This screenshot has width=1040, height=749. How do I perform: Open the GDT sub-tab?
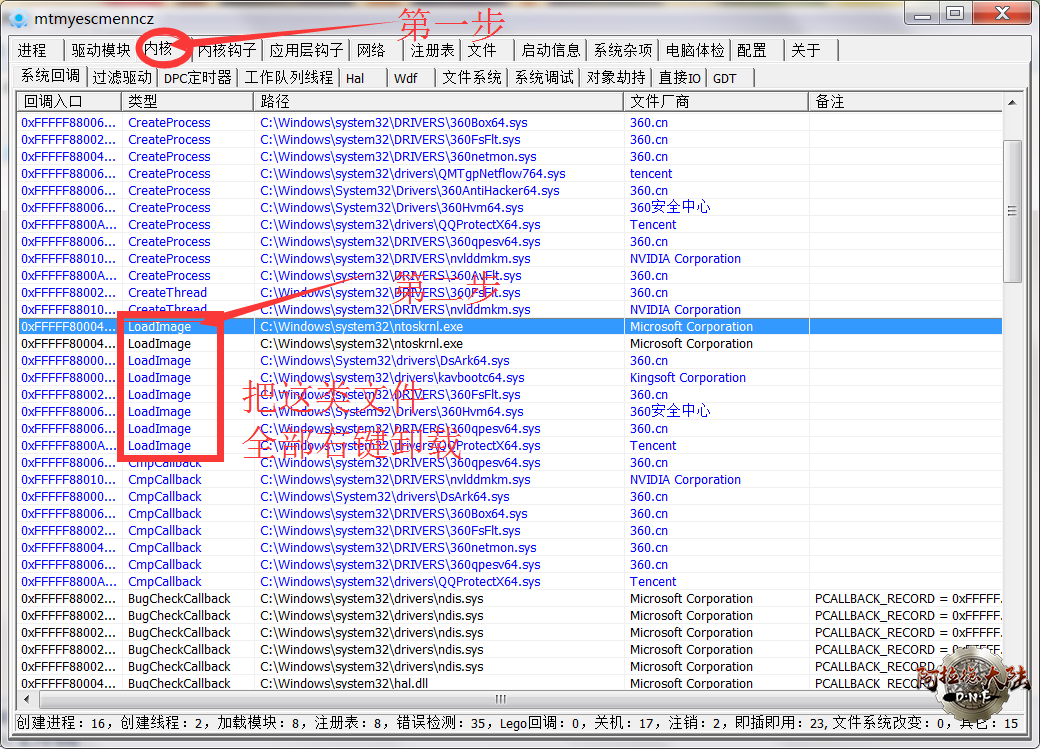[x=724, y=78]
